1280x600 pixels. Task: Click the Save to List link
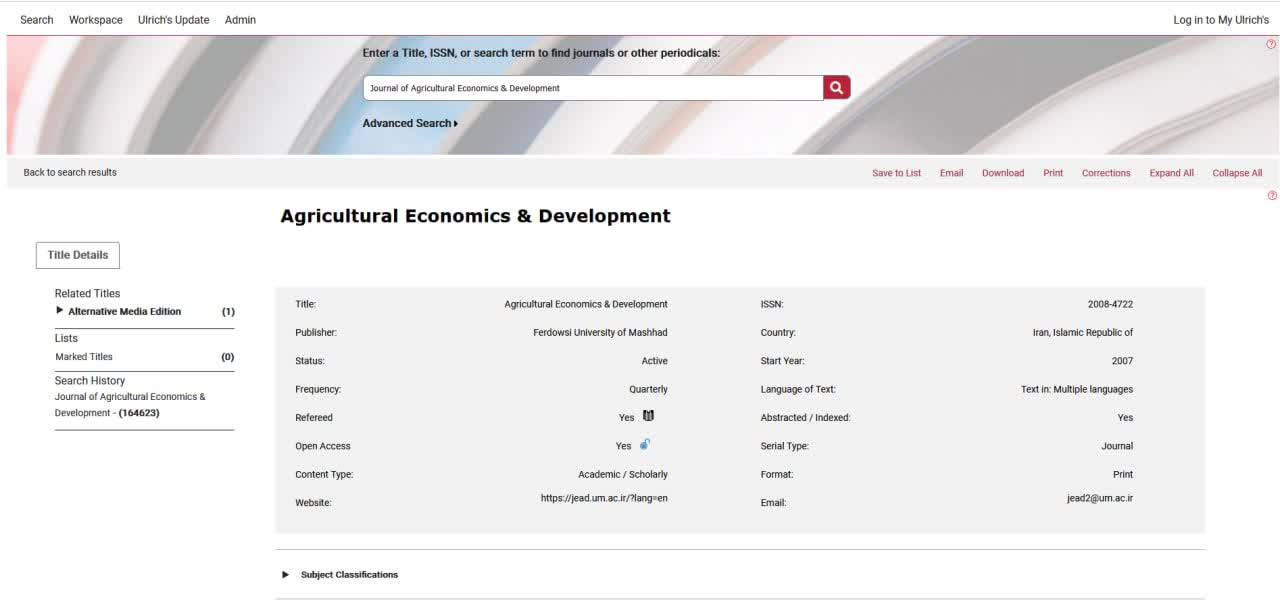pos(896,173)
